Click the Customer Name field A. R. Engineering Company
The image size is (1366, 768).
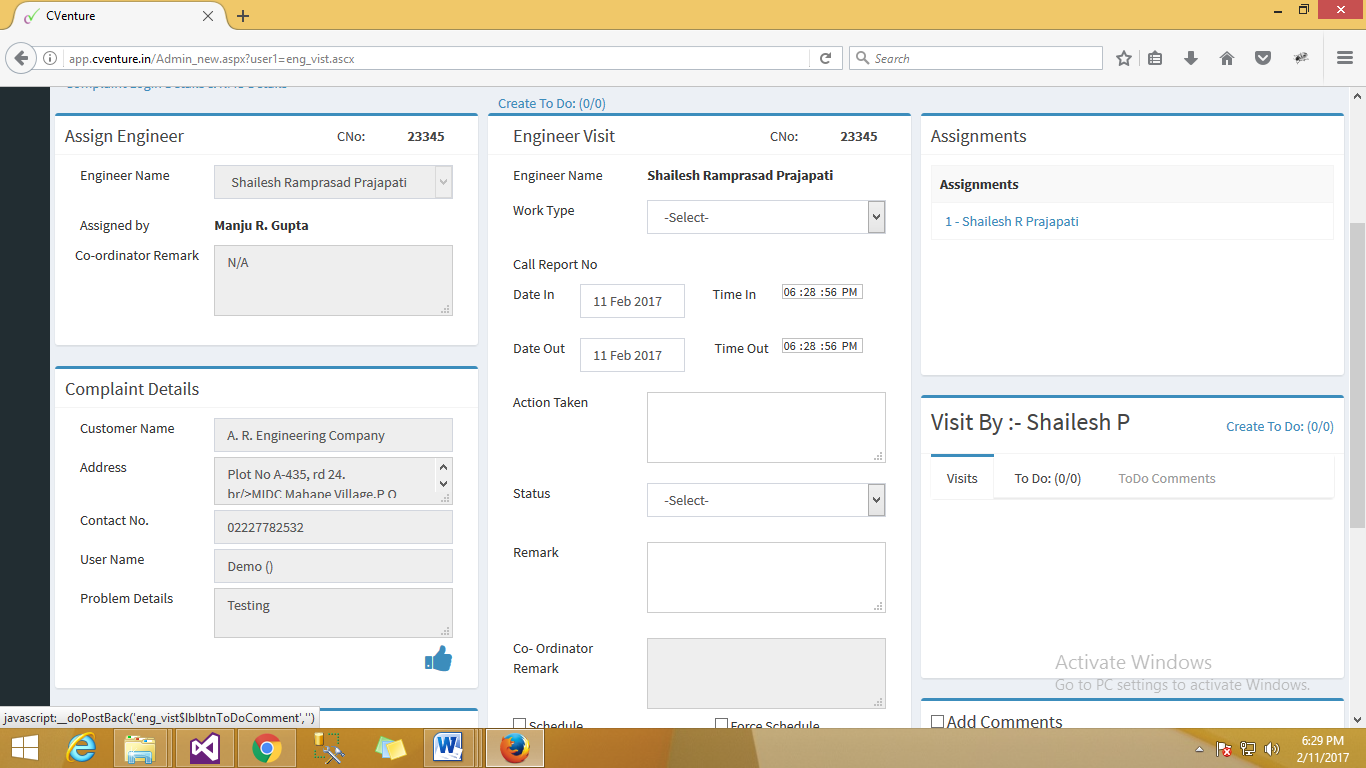[x=333, y=435]
